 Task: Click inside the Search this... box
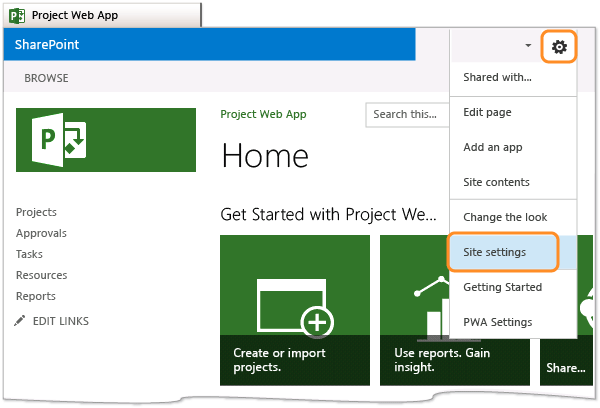pos(407,114)
